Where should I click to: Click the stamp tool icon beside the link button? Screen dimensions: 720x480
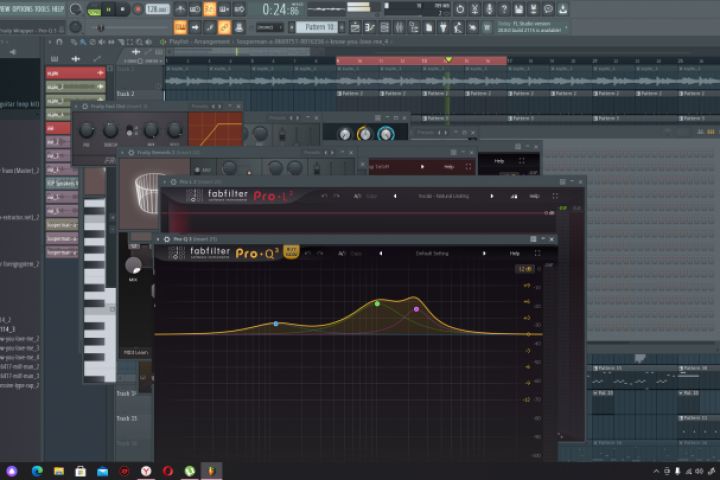click(x=239, y=28)
